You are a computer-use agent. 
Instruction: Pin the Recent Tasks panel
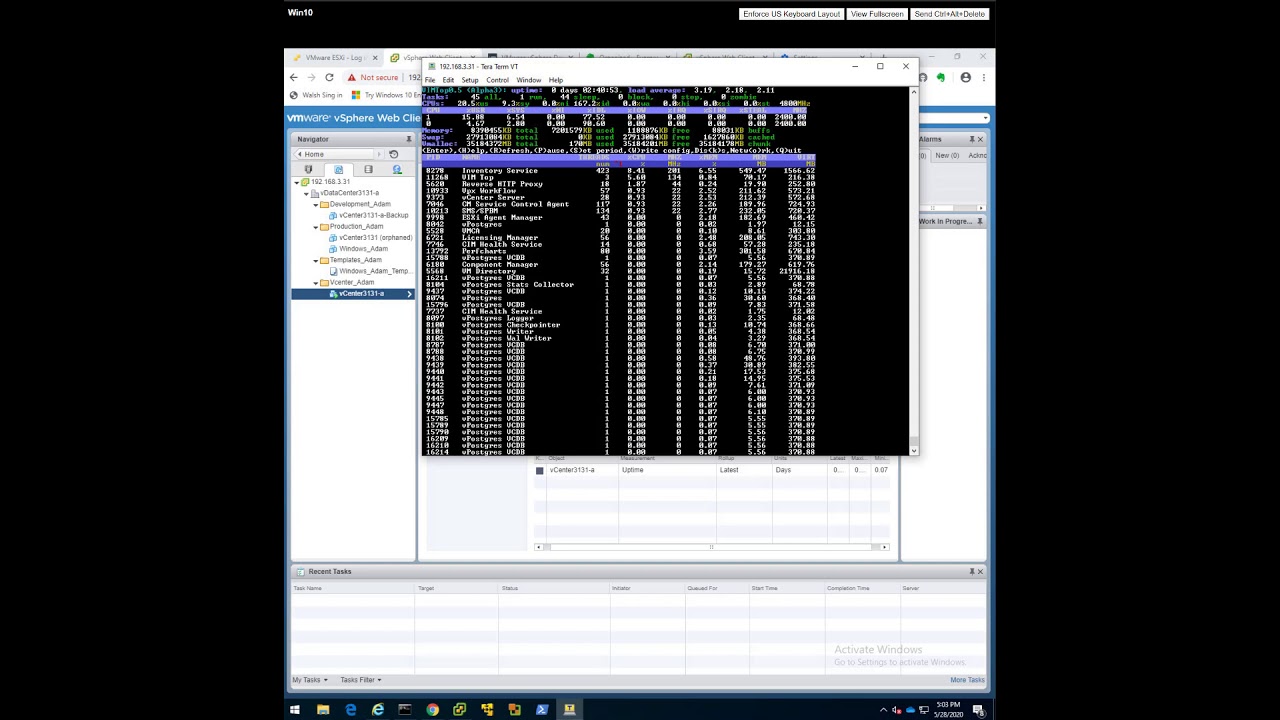[x=971, y=571]
